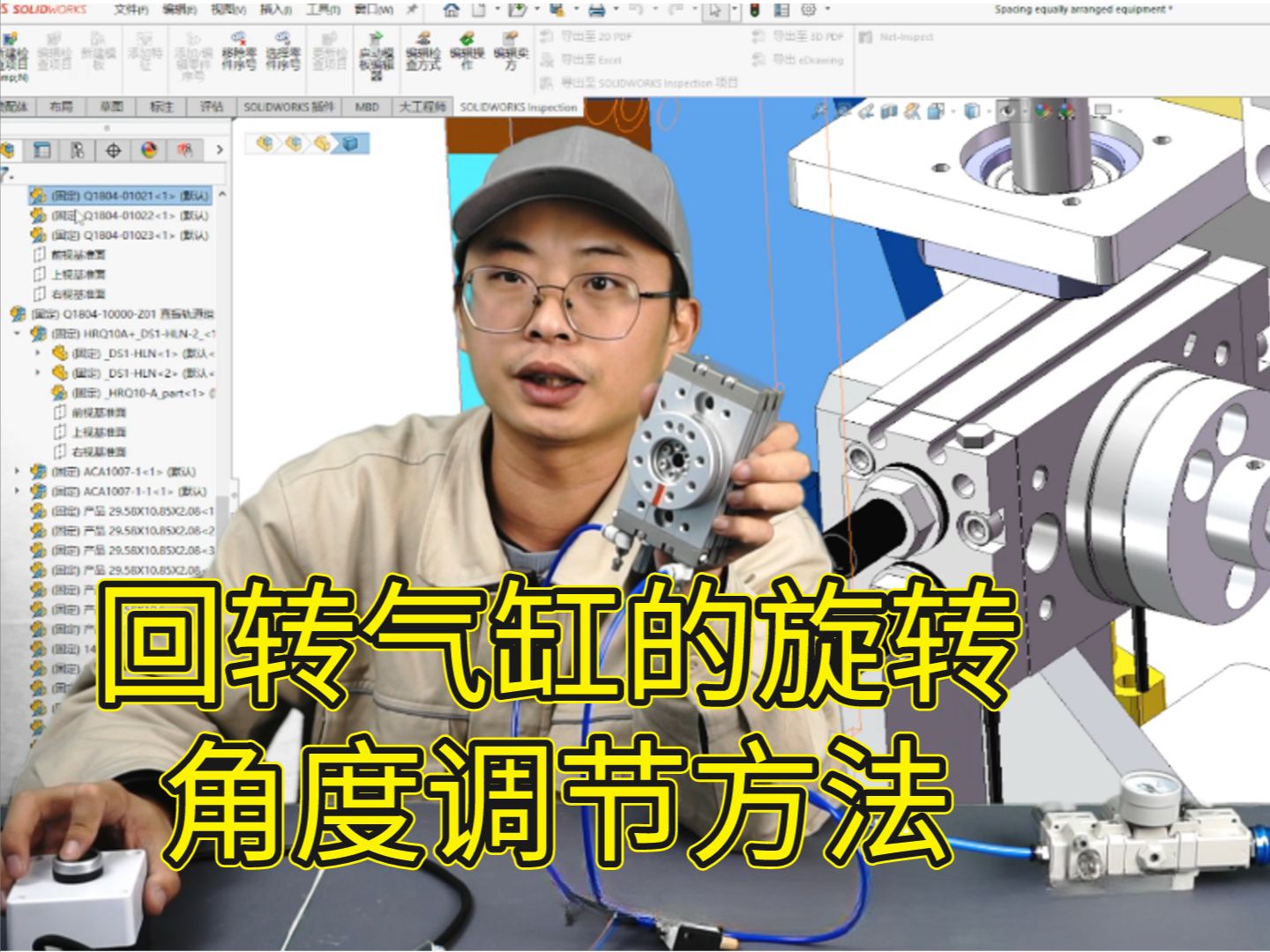Switch to the 评估 tab

point(212,107)
